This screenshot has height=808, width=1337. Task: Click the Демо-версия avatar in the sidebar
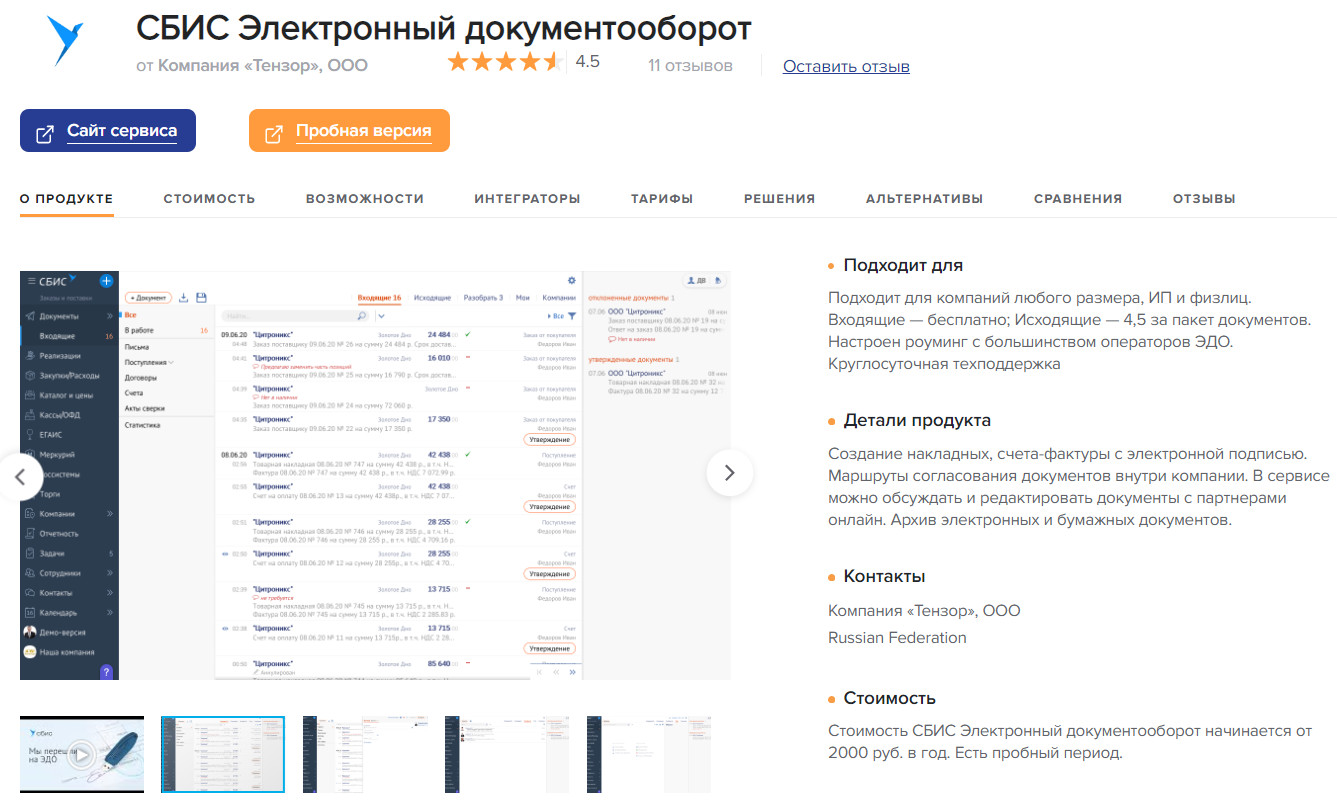click(30, 632)
